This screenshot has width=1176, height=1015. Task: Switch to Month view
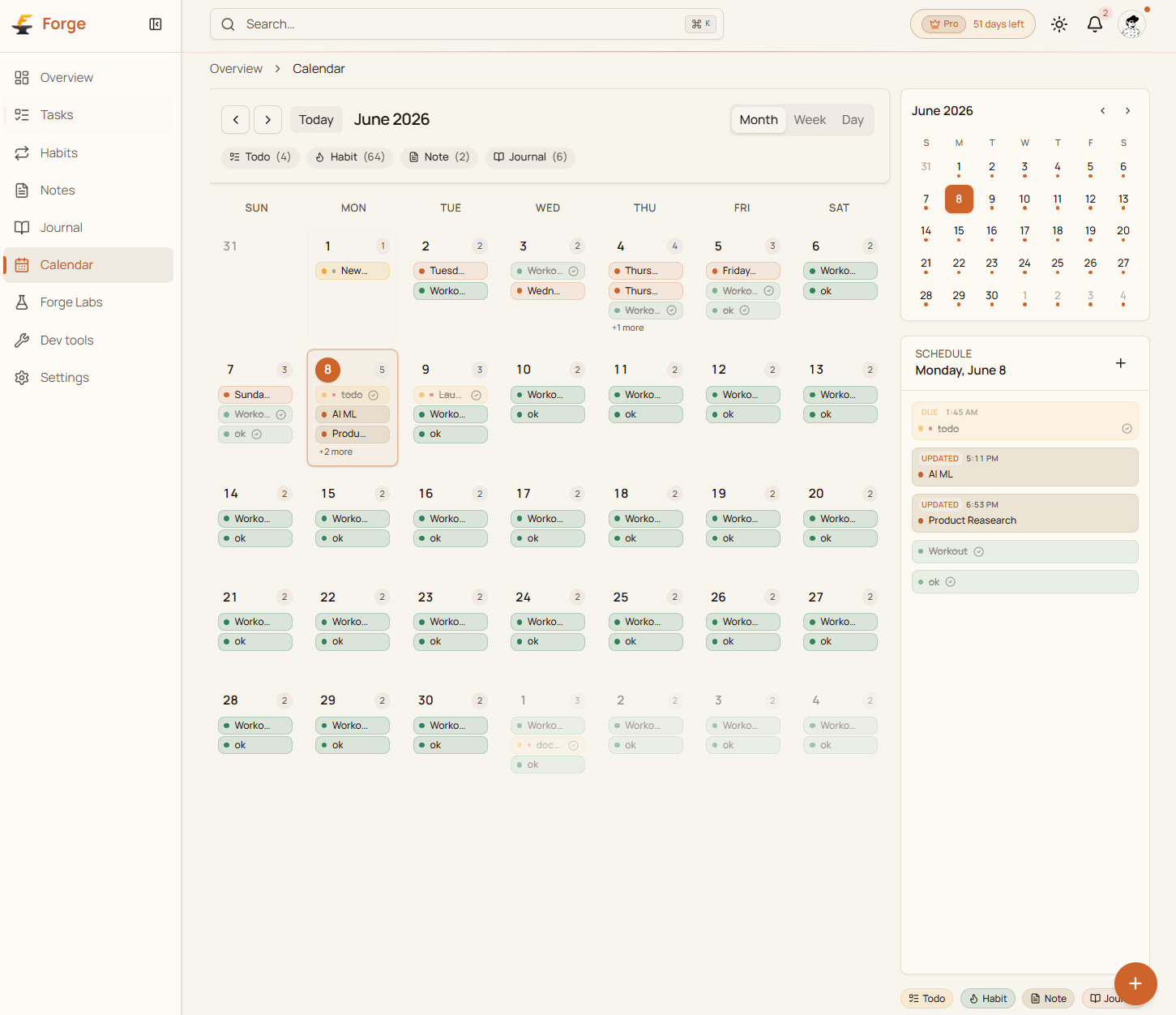click(x=759, y=120)
